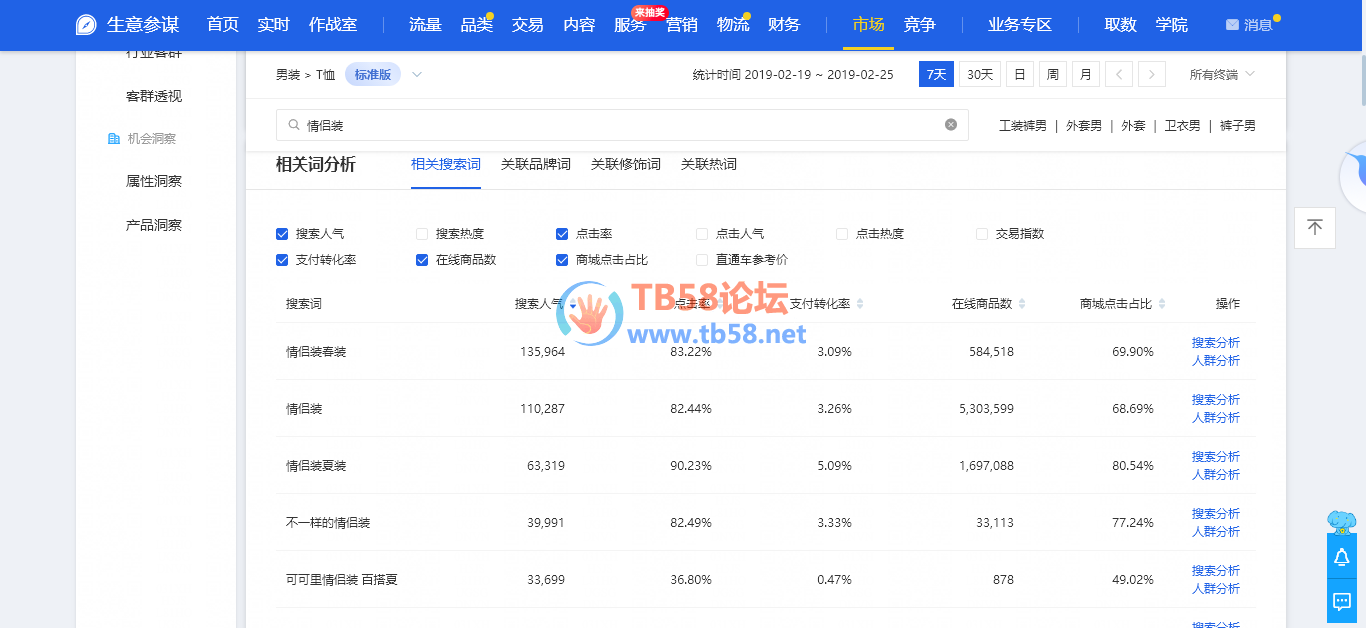
Task: Switch to the 关联品牌词 tab
Action: click(535, 164)
